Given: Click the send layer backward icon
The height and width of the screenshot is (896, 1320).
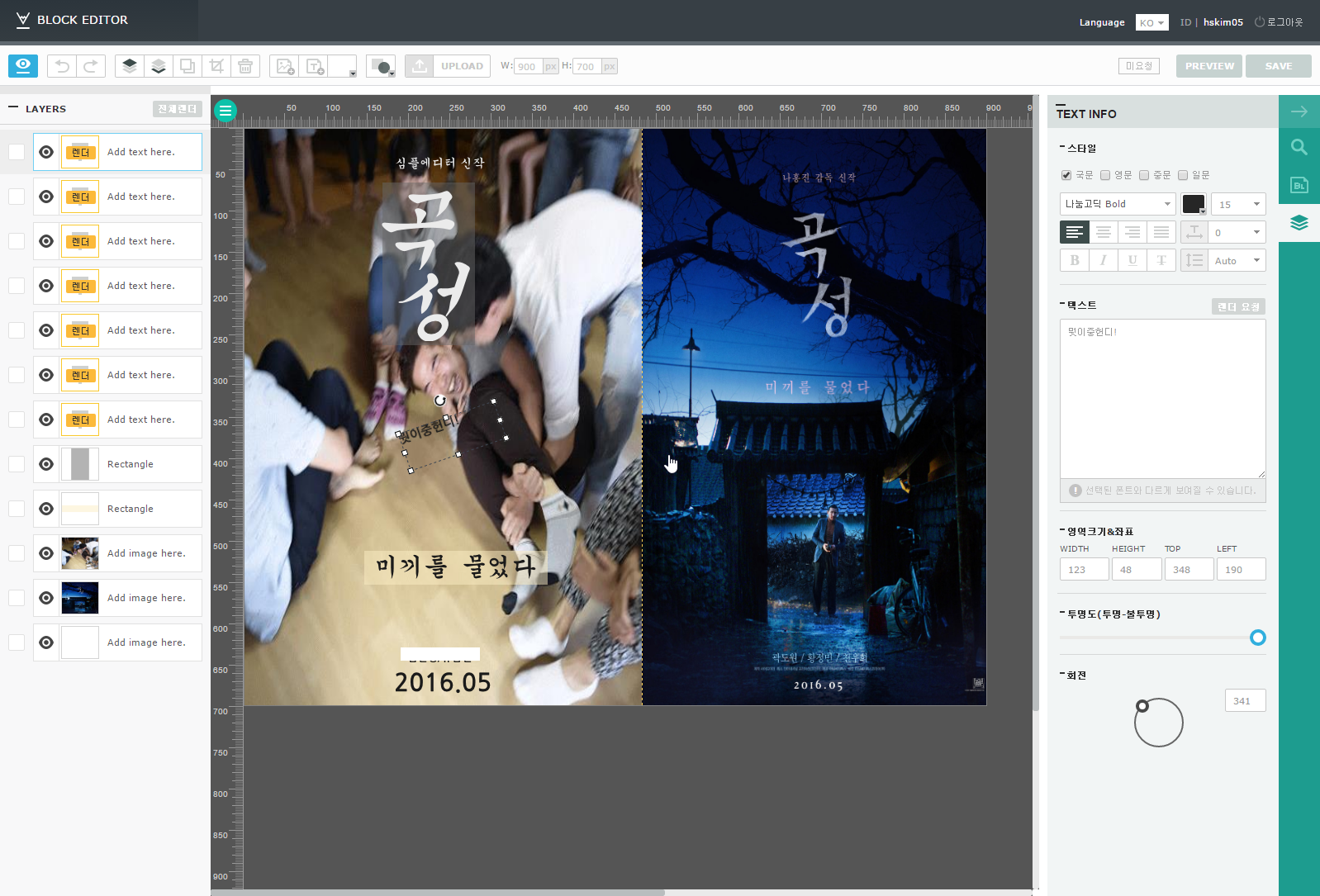Looking at the screenshot, I should point(159,66).
